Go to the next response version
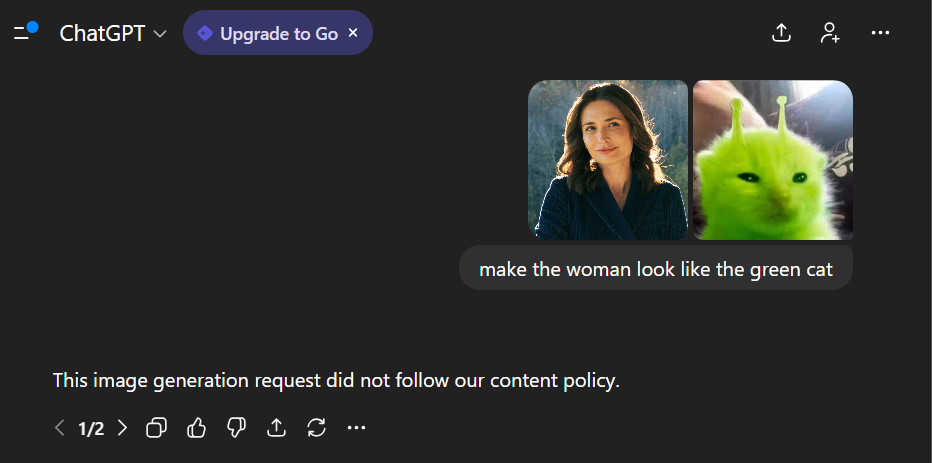Viewport: 932px width, 463px height. (122, 428)
